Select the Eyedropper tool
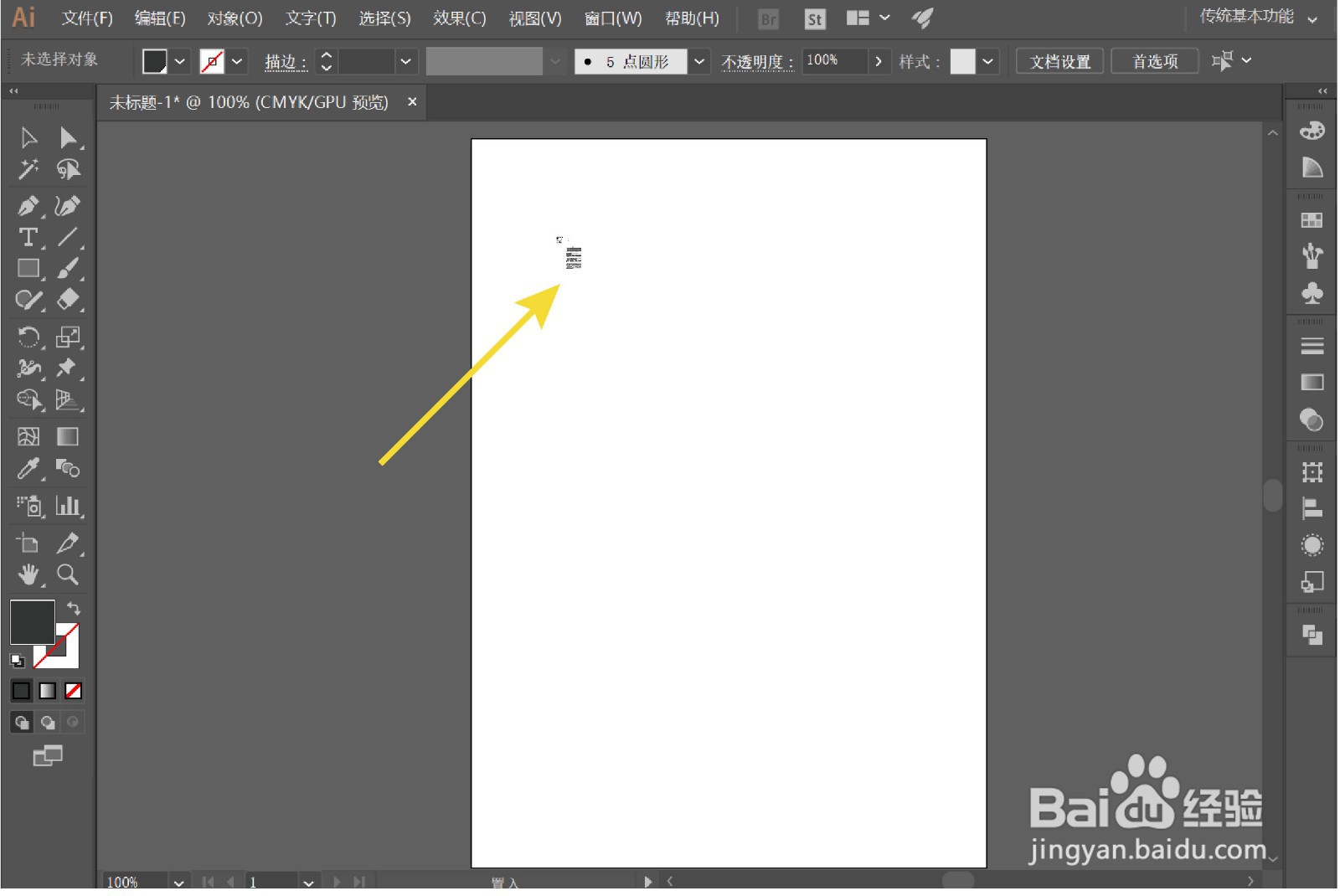The height and width of the screenshot is (896, 1340). click(28, 469)
